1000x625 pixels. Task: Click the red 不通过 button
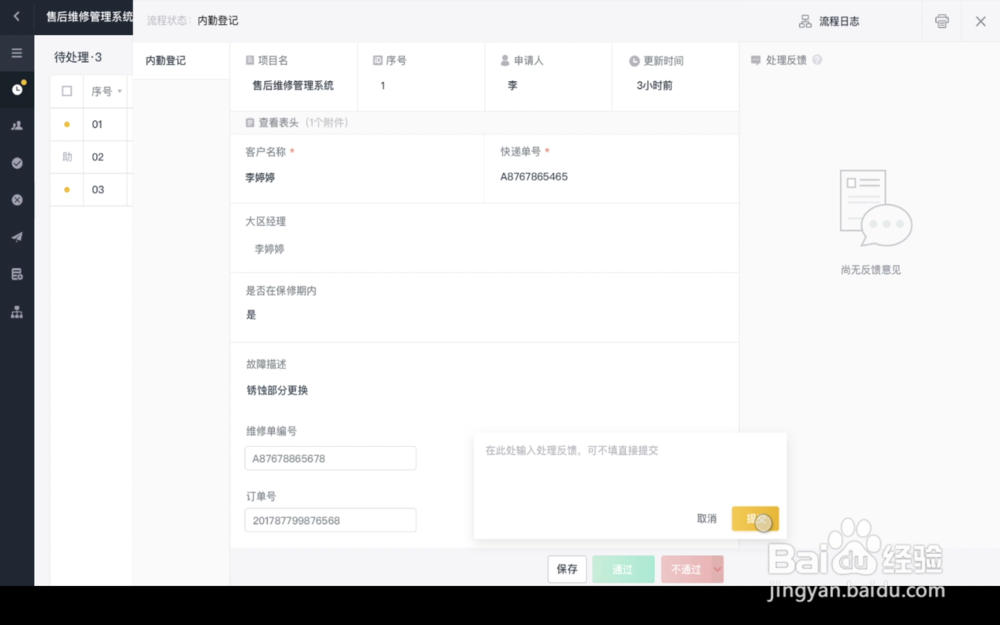pyautogui.click(x=686, y=569)
